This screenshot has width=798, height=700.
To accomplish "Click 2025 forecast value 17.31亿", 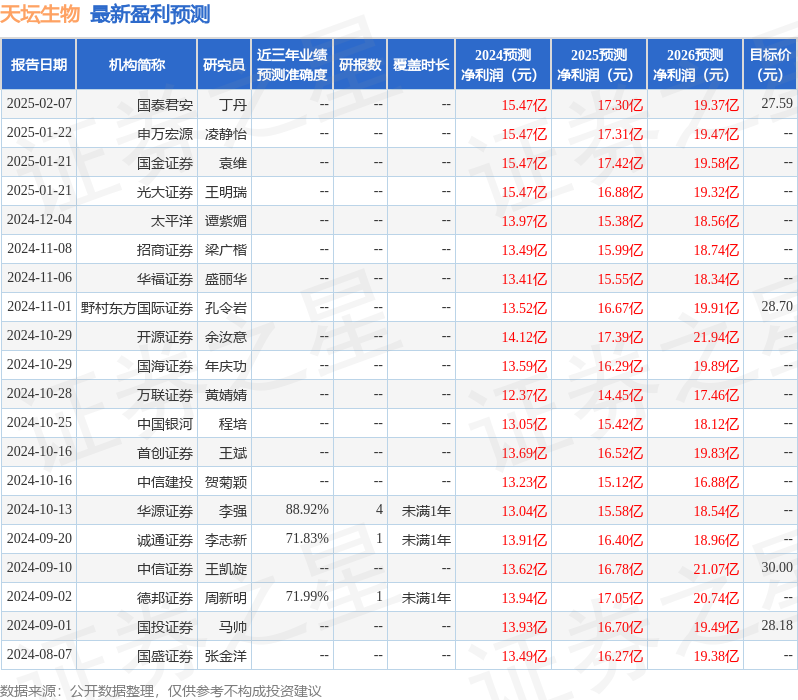I will click(x=620, y=134).
